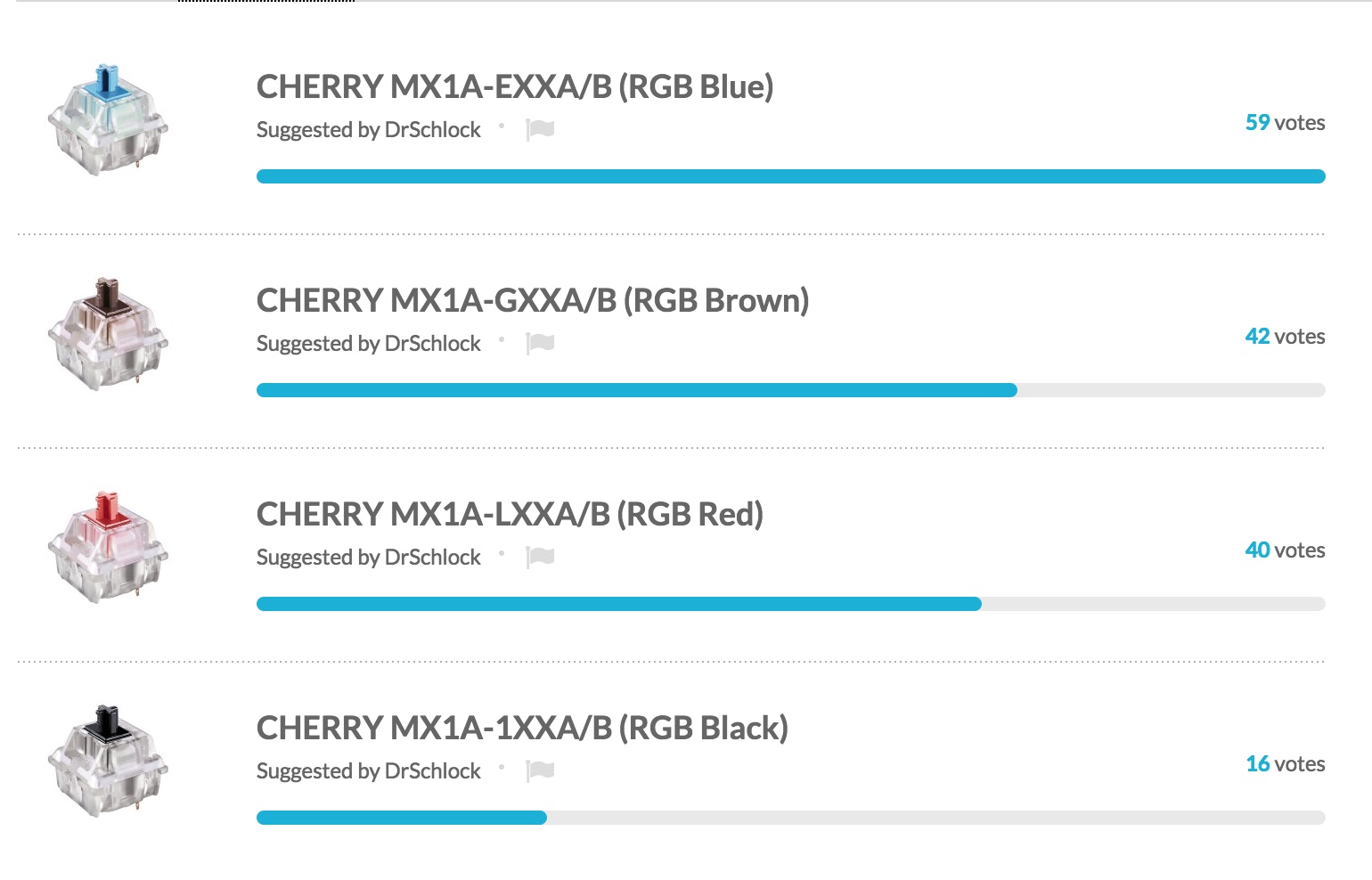Click the RGB Black vote progress bar
The width and height of the screenshot is (1372, 880).
pos(790,818)
